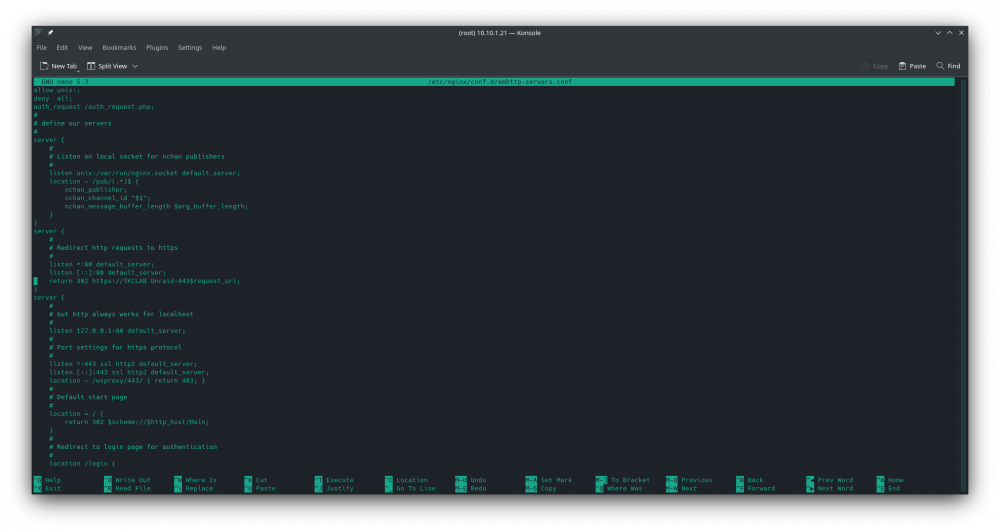Open the Plugins menu

click(x=157, y=47)
